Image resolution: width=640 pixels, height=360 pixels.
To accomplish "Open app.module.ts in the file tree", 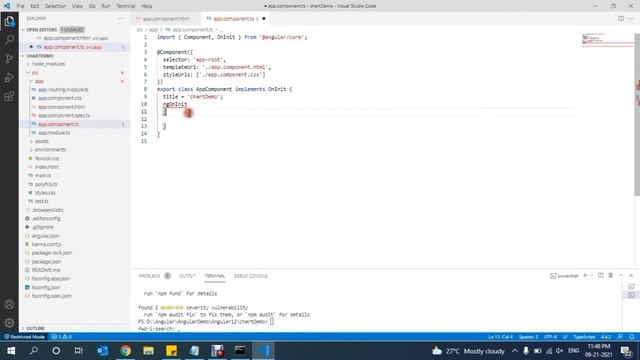I will click(54, 133).
